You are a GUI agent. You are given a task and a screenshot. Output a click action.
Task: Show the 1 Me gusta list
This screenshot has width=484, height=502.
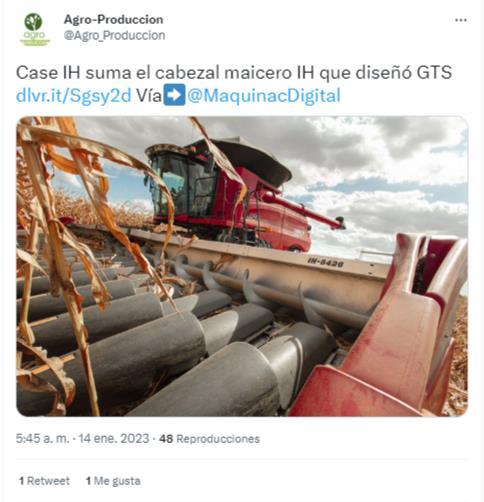[113, 481]
